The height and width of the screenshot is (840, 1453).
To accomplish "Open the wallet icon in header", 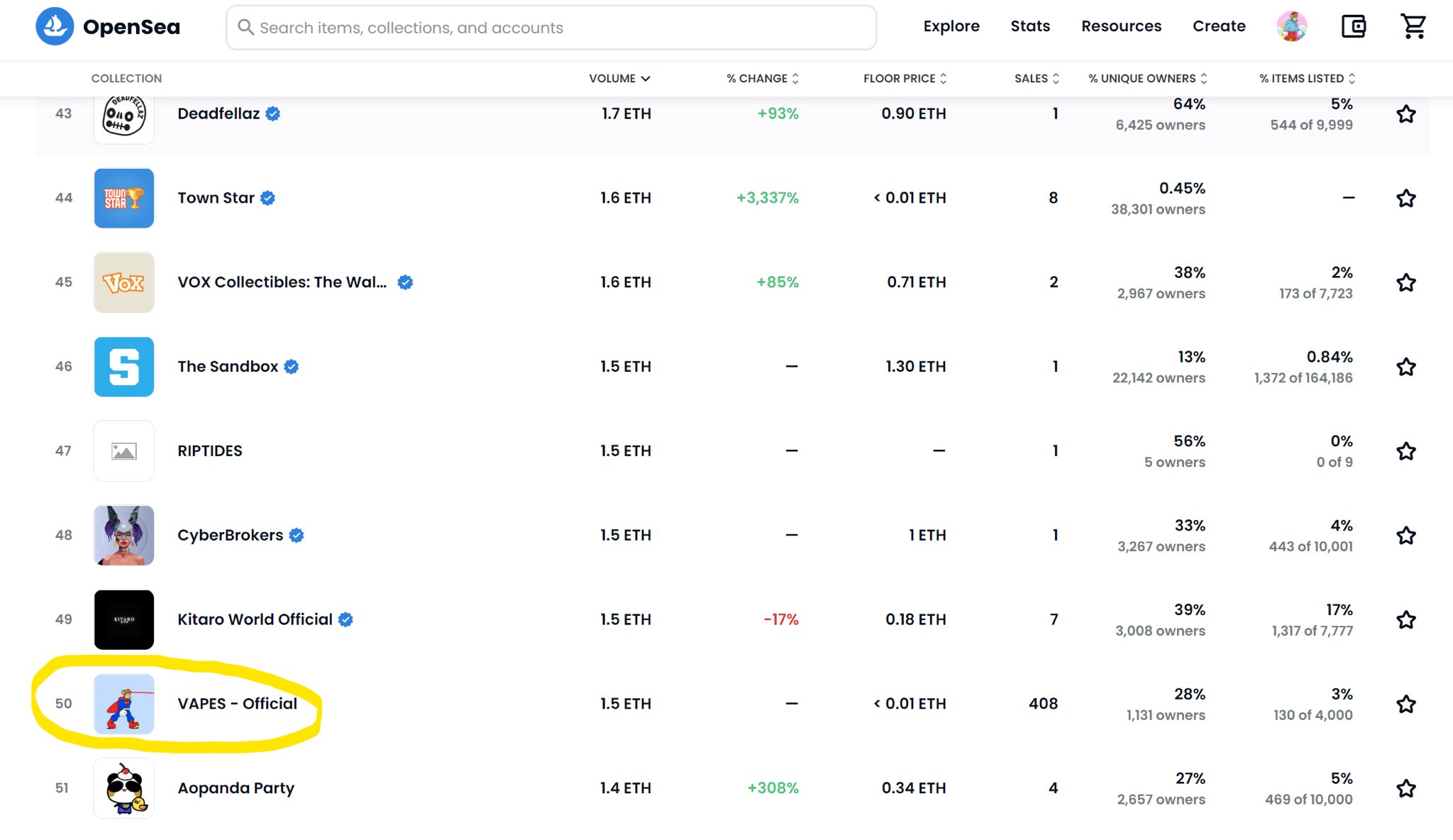I will [1354, 27].
